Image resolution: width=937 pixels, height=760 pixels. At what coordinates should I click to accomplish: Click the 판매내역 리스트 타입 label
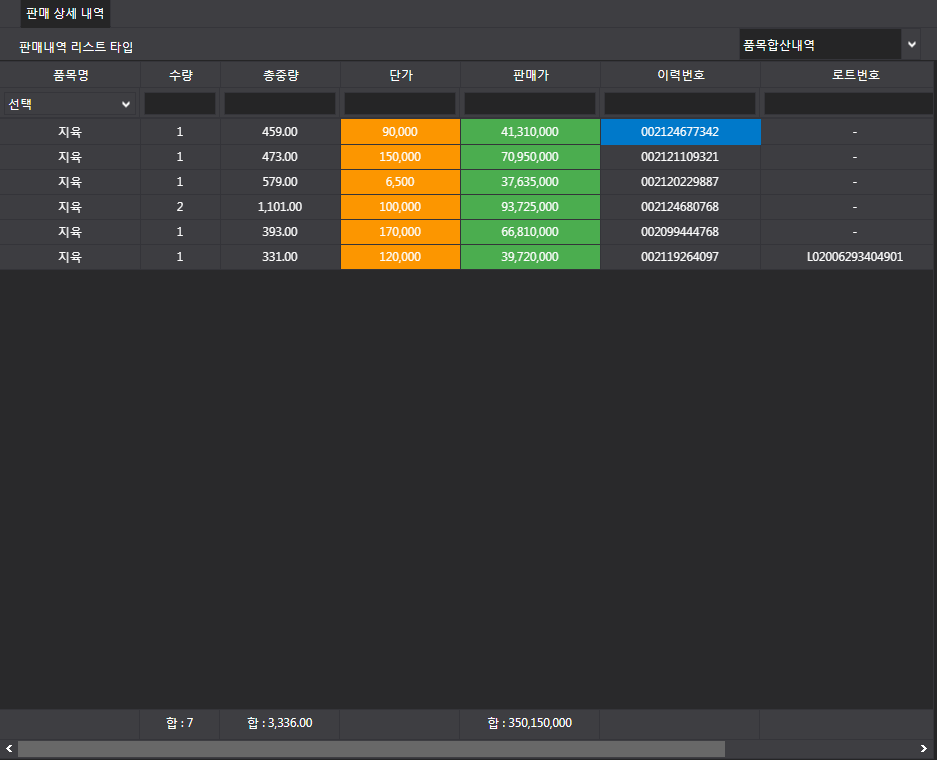click(76, 47)
